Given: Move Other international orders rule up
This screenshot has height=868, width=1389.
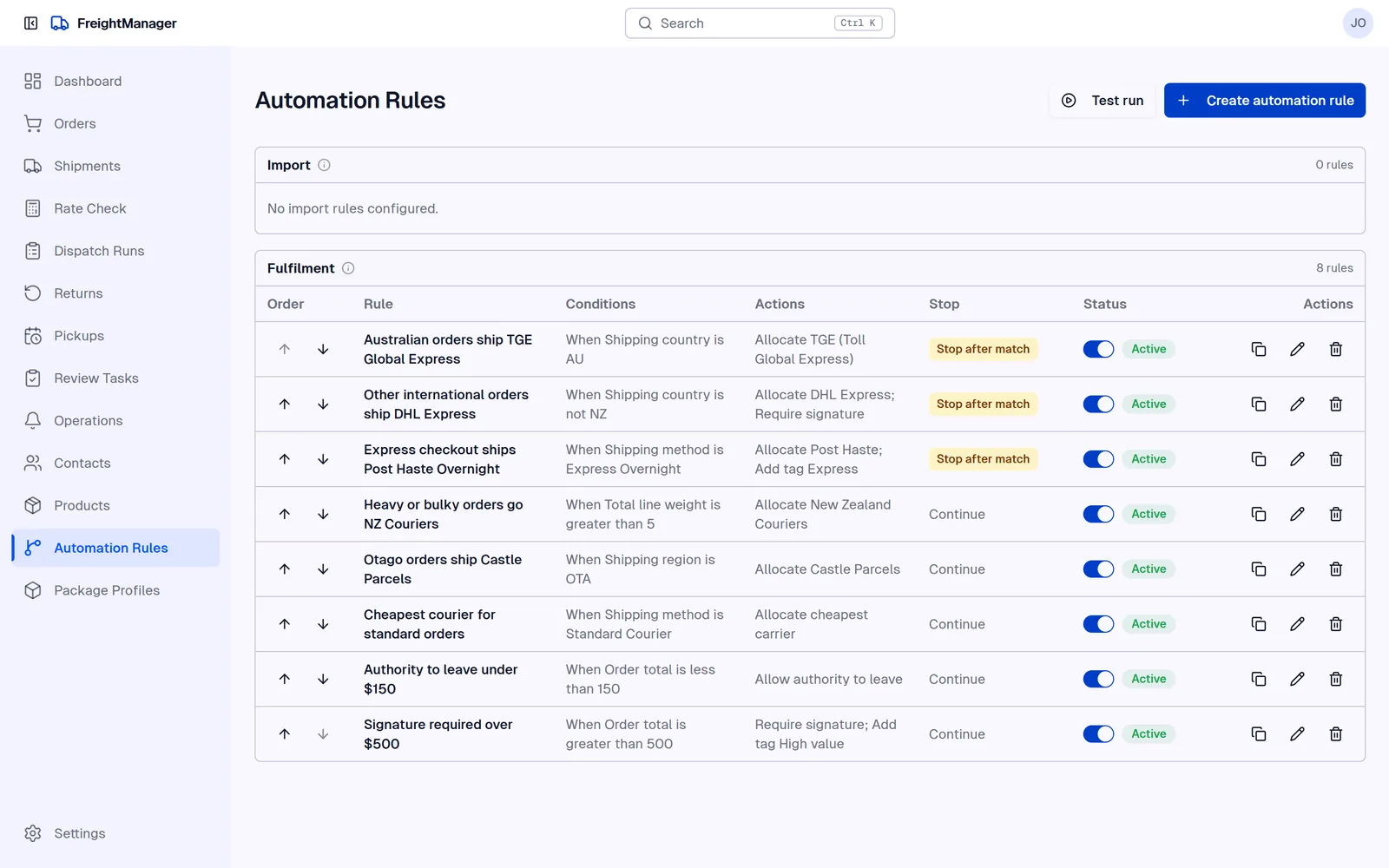Looking at the screenshot, I should [x=285, y=404].
